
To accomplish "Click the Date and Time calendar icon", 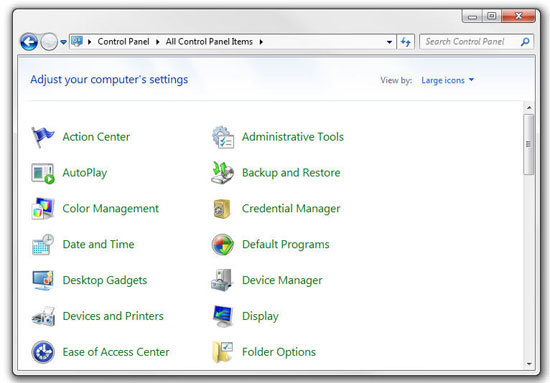I will point(42,244).
